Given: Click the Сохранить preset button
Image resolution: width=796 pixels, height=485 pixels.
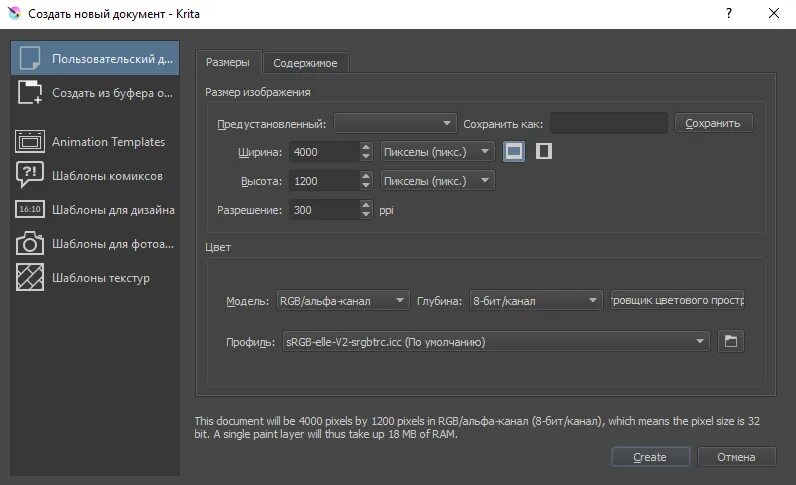Looking at the screenshot, I should (x=713, y=123).
